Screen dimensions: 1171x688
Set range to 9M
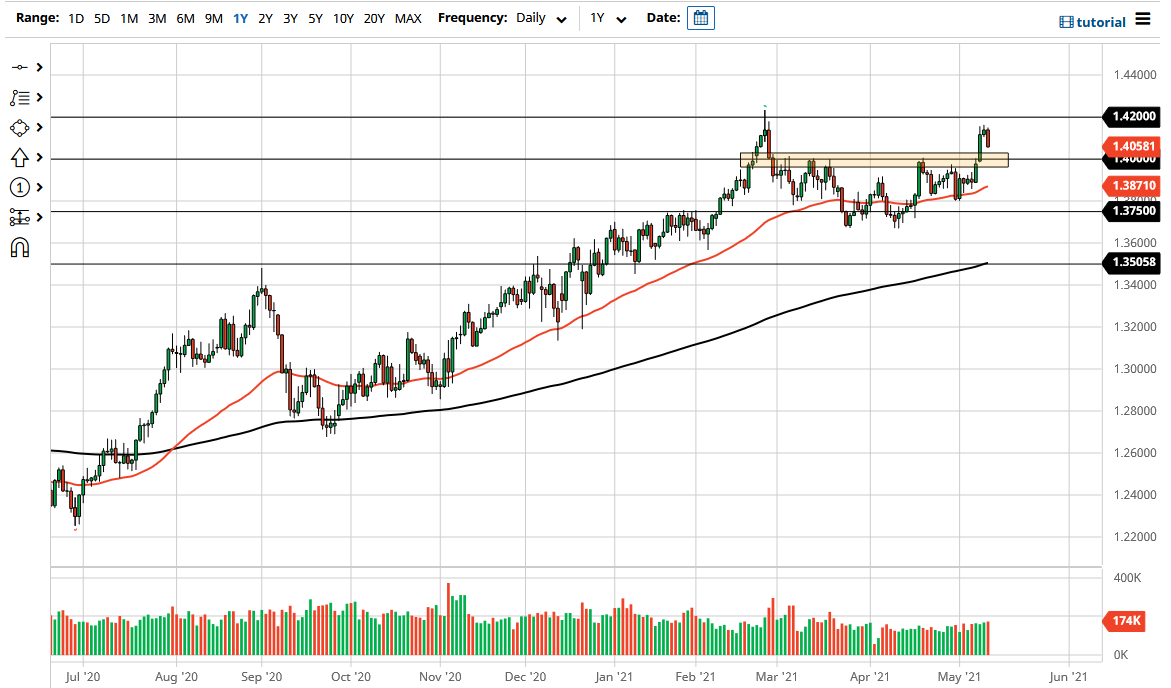pyautogui.click(x=214, y=19)
